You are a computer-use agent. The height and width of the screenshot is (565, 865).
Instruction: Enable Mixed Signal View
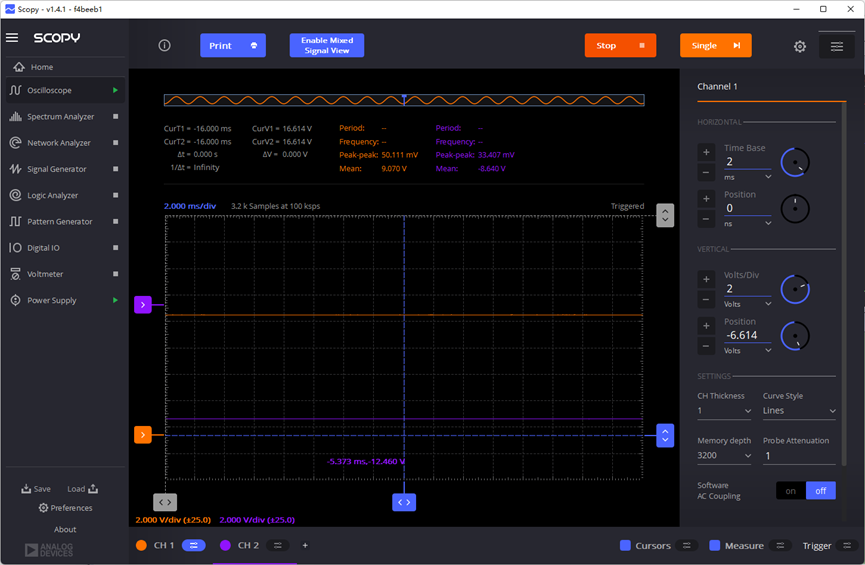pos(327,45)
